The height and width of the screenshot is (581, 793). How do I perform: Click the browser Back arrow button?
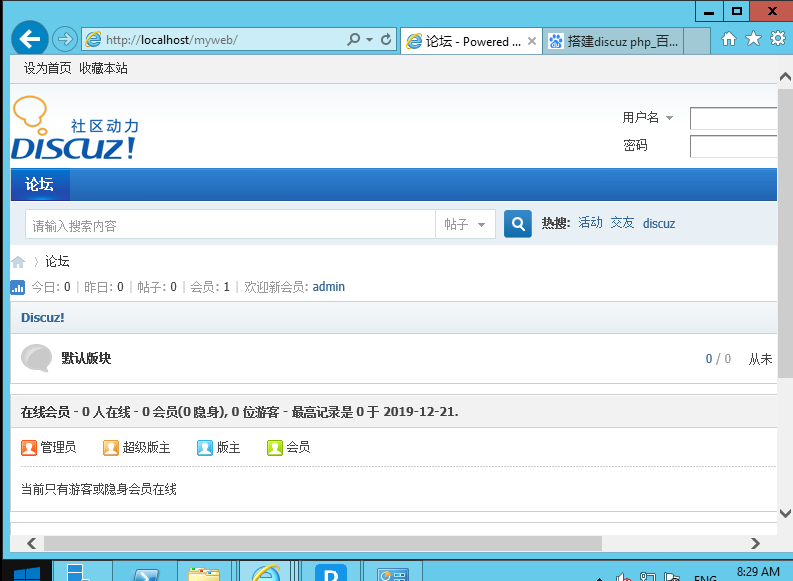30,38
